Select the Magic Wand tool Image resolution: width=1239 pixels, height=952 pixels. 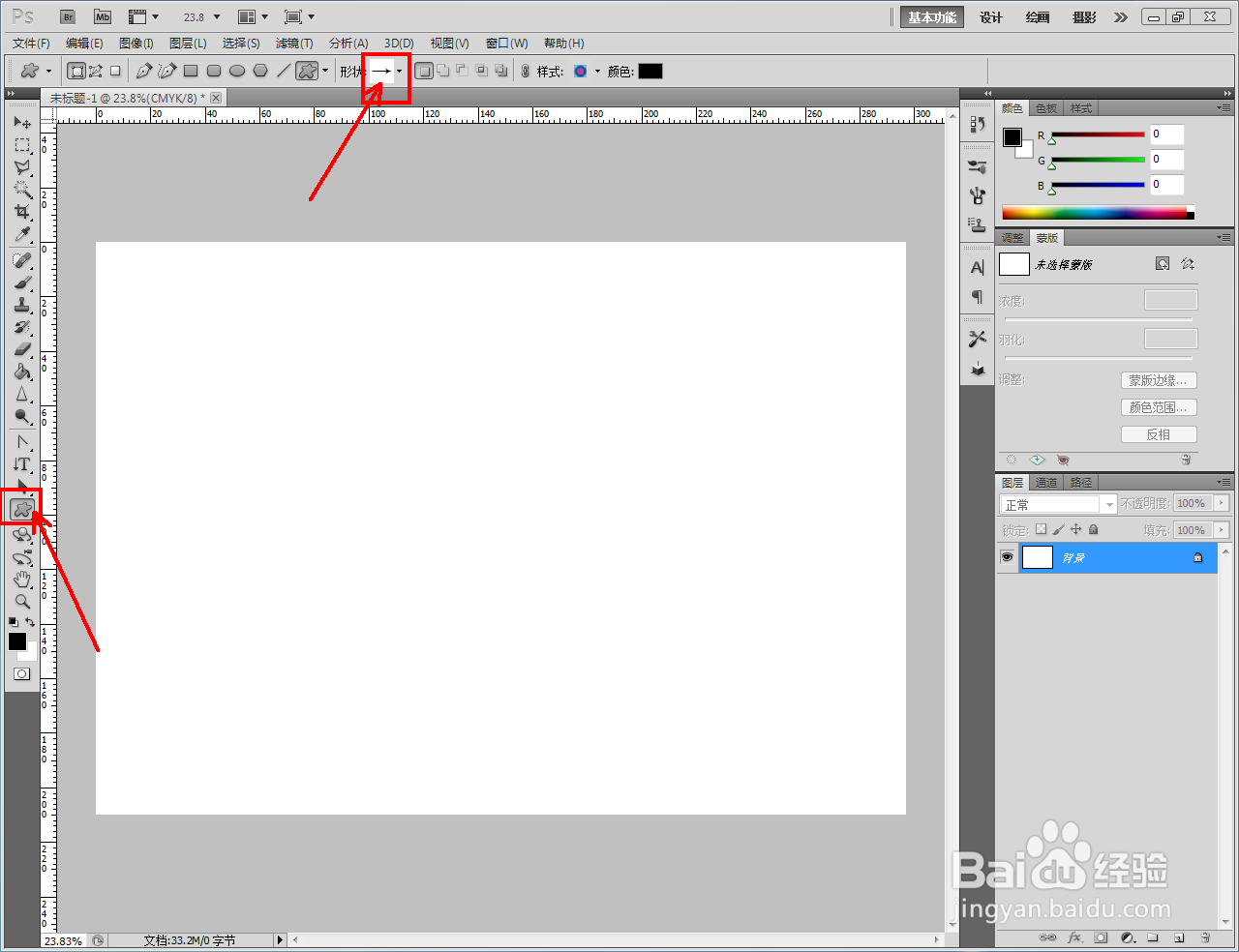22,190
